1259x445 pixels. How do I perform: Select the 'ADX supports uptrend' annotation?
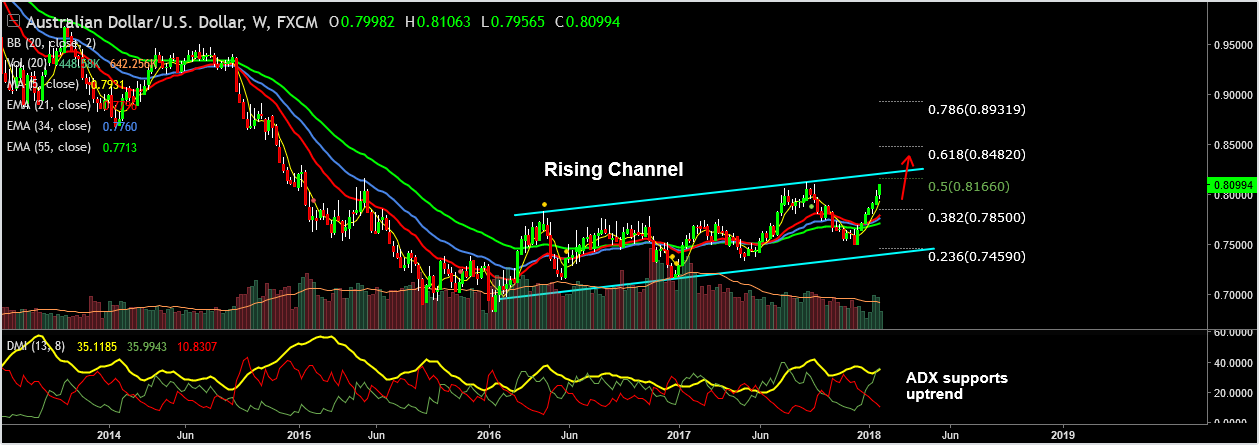tap(956, 386)
